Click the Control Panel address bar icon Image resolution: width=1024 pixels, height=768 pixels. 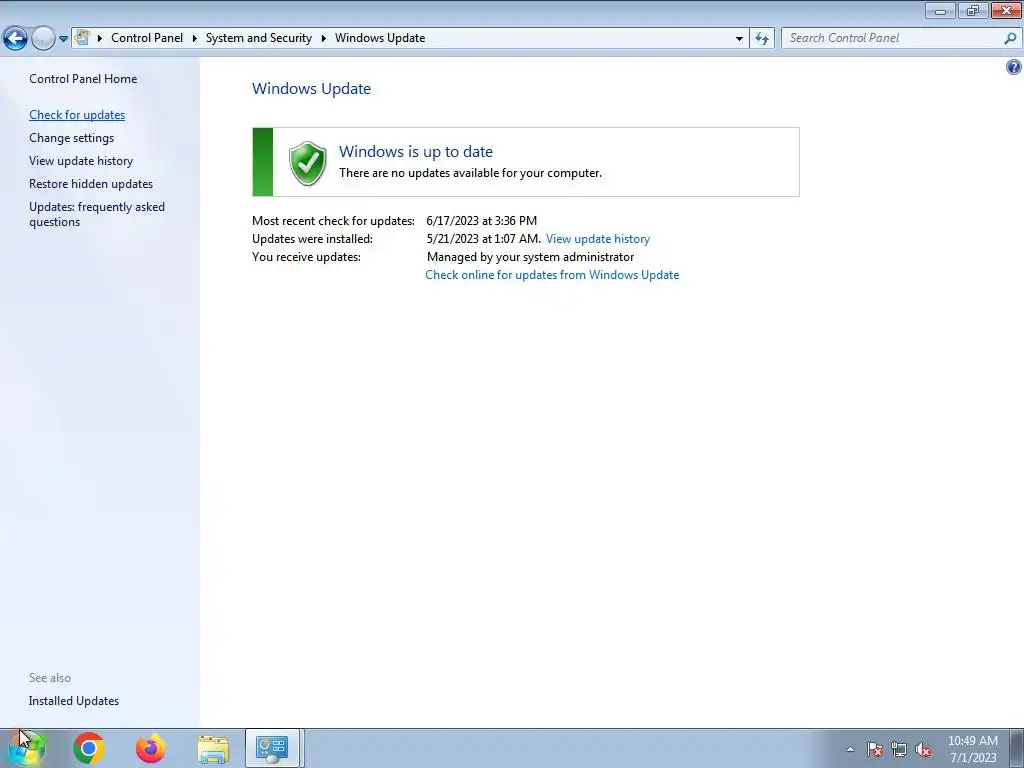(x=82, y=38)
